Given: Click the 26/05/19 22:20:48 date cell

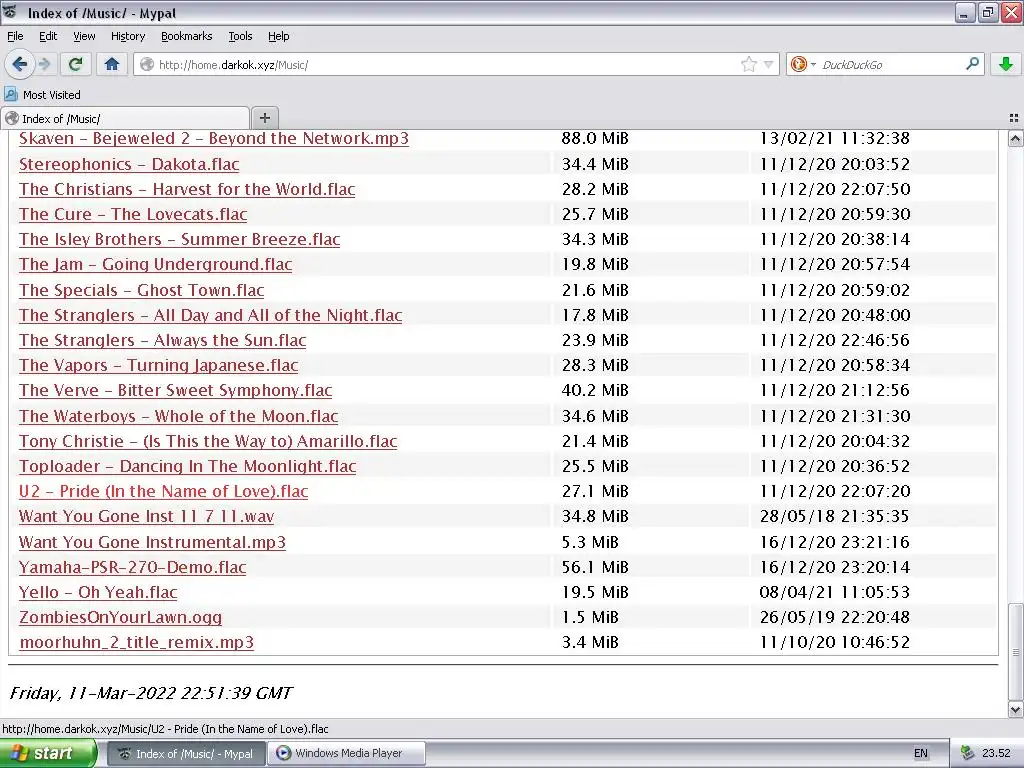Looking at the screenshot, I should click(x=834, y=617).
